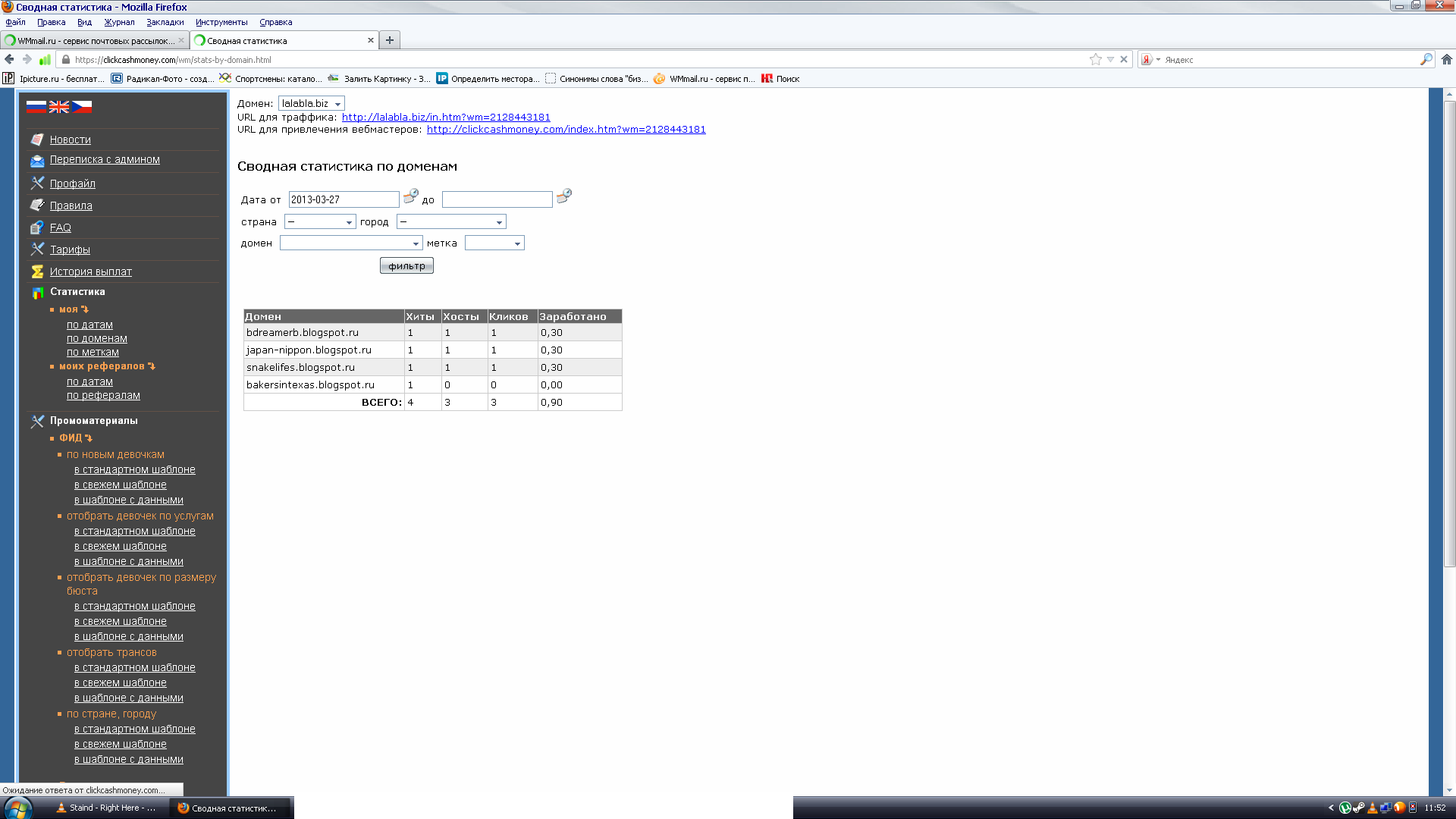Image resolution: width=1456 pixels, height=819 pixels.
Task: Open the страна dropdown
Action: coord(320,221)
